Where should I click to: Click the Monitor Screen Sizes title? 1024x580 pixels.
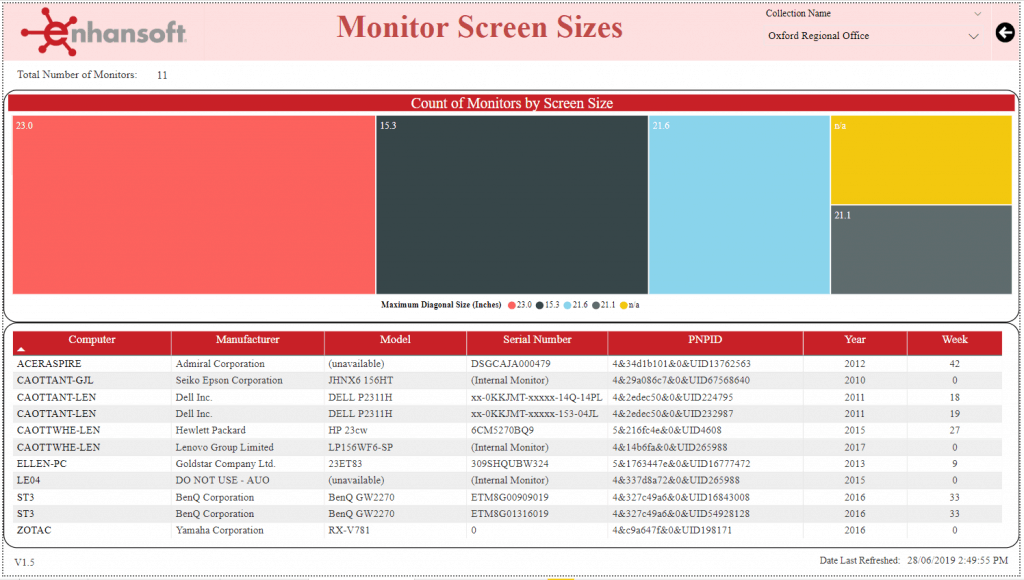pyautogui.click(x=479, y=27)
